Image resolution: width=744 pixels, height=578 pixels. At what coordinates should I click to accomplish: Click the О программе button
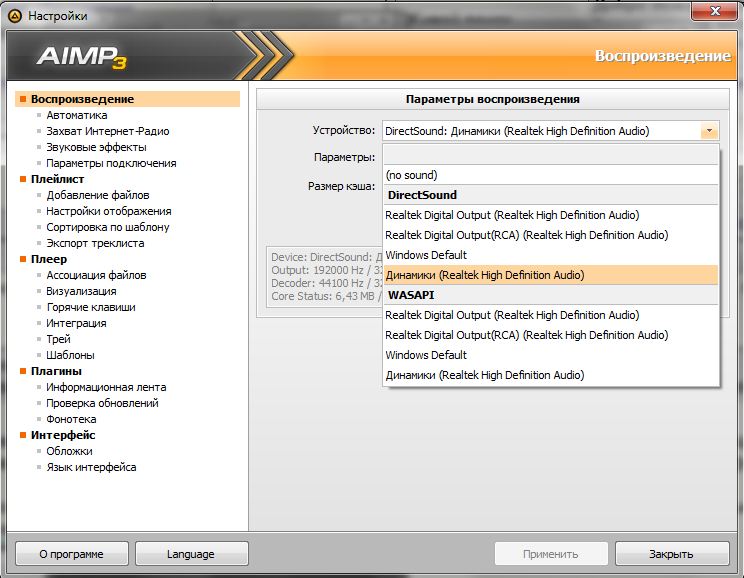tap(72, 554)
